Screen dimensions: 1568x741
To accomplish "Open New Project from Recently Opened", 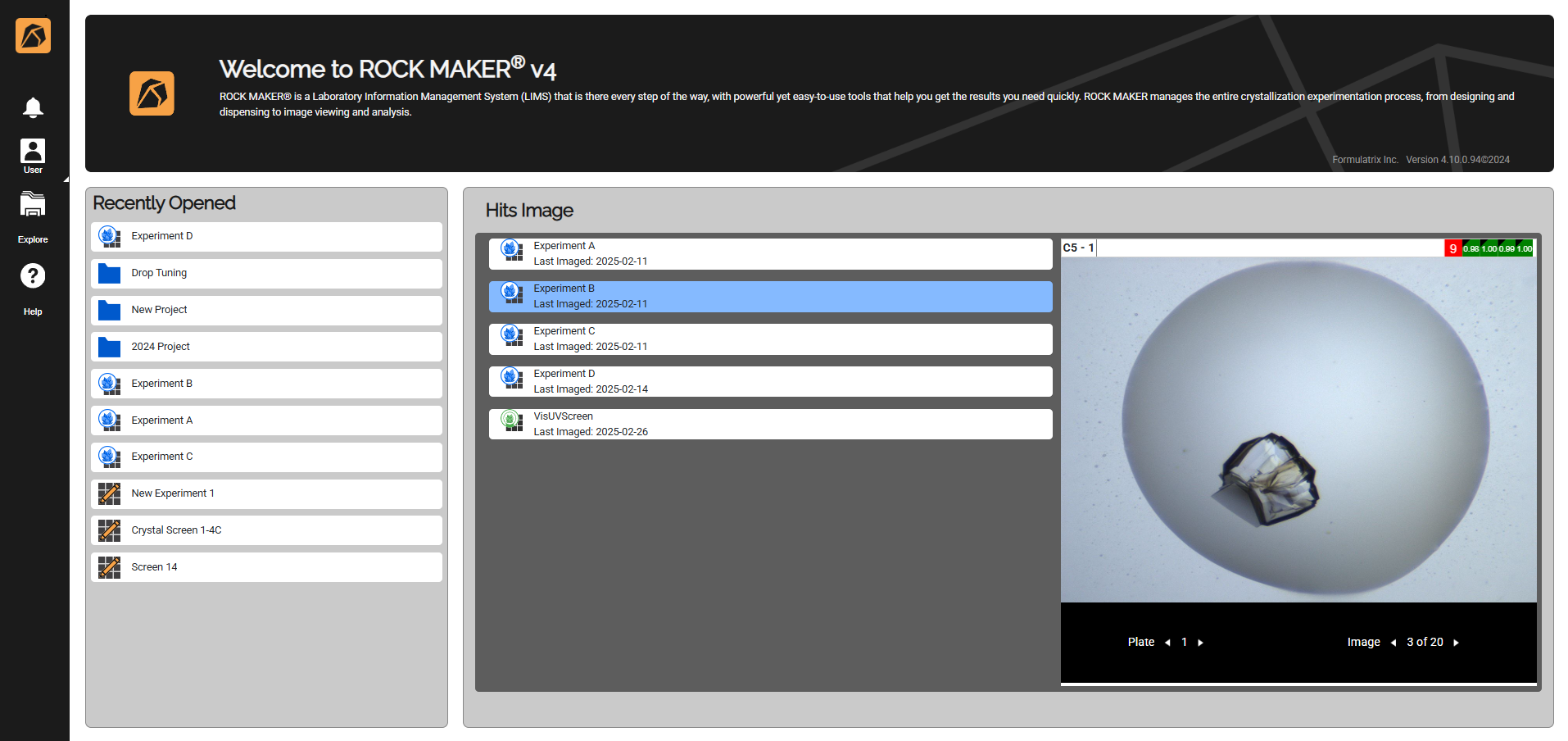I will pos(266,310).
